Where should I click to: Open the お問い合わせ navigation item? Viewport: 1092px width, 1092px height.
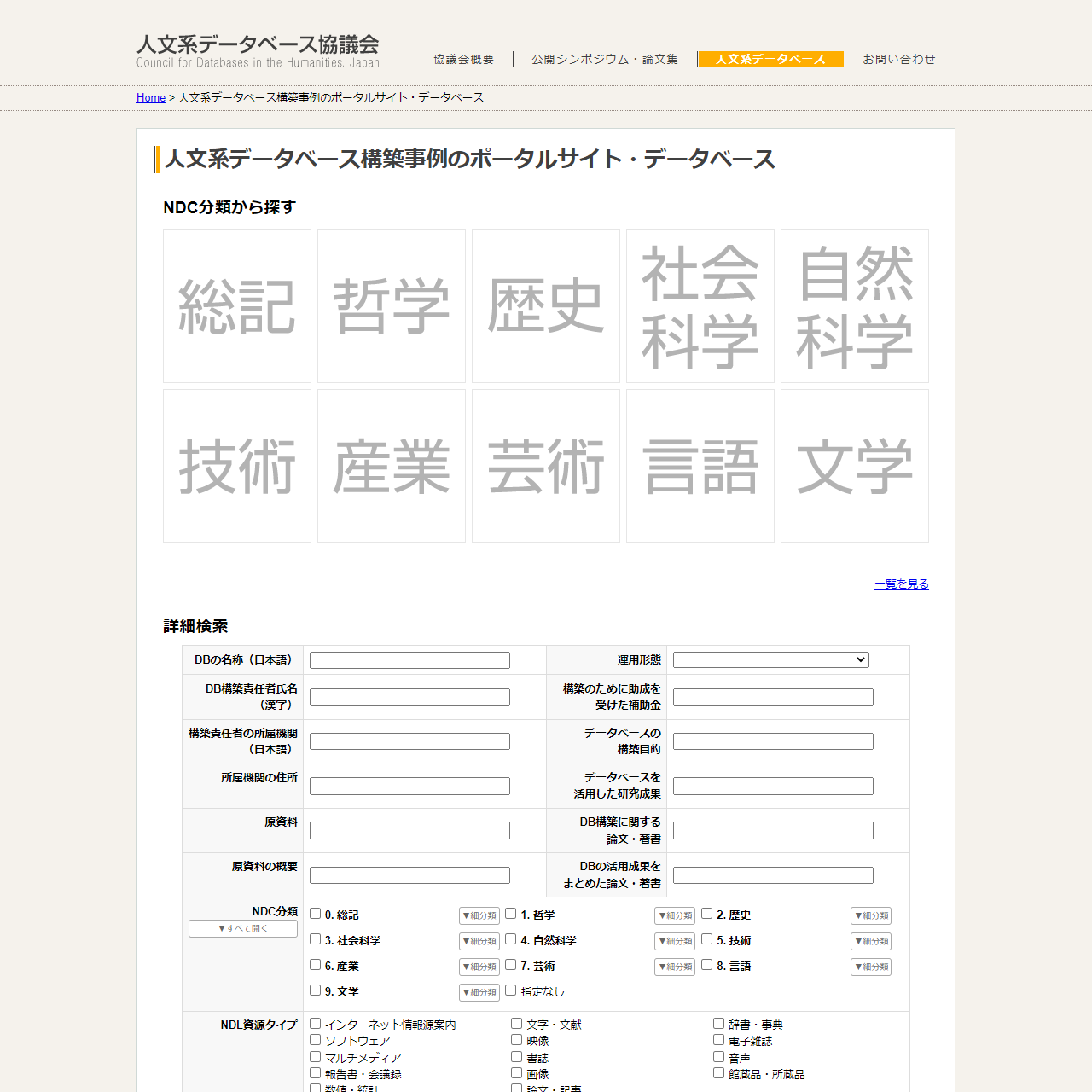pos(899,59)
